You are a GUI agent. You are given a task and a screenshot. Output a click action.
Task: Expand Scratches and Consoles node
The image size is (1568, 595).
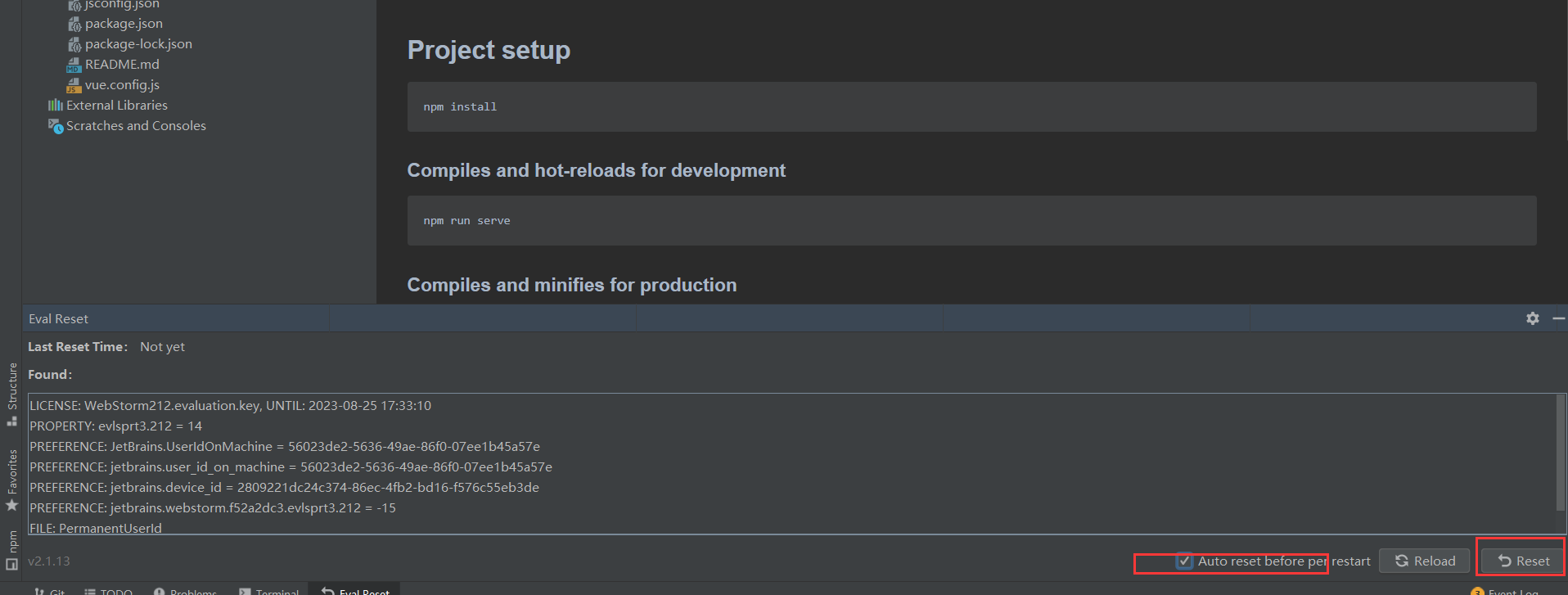[136, 125]
